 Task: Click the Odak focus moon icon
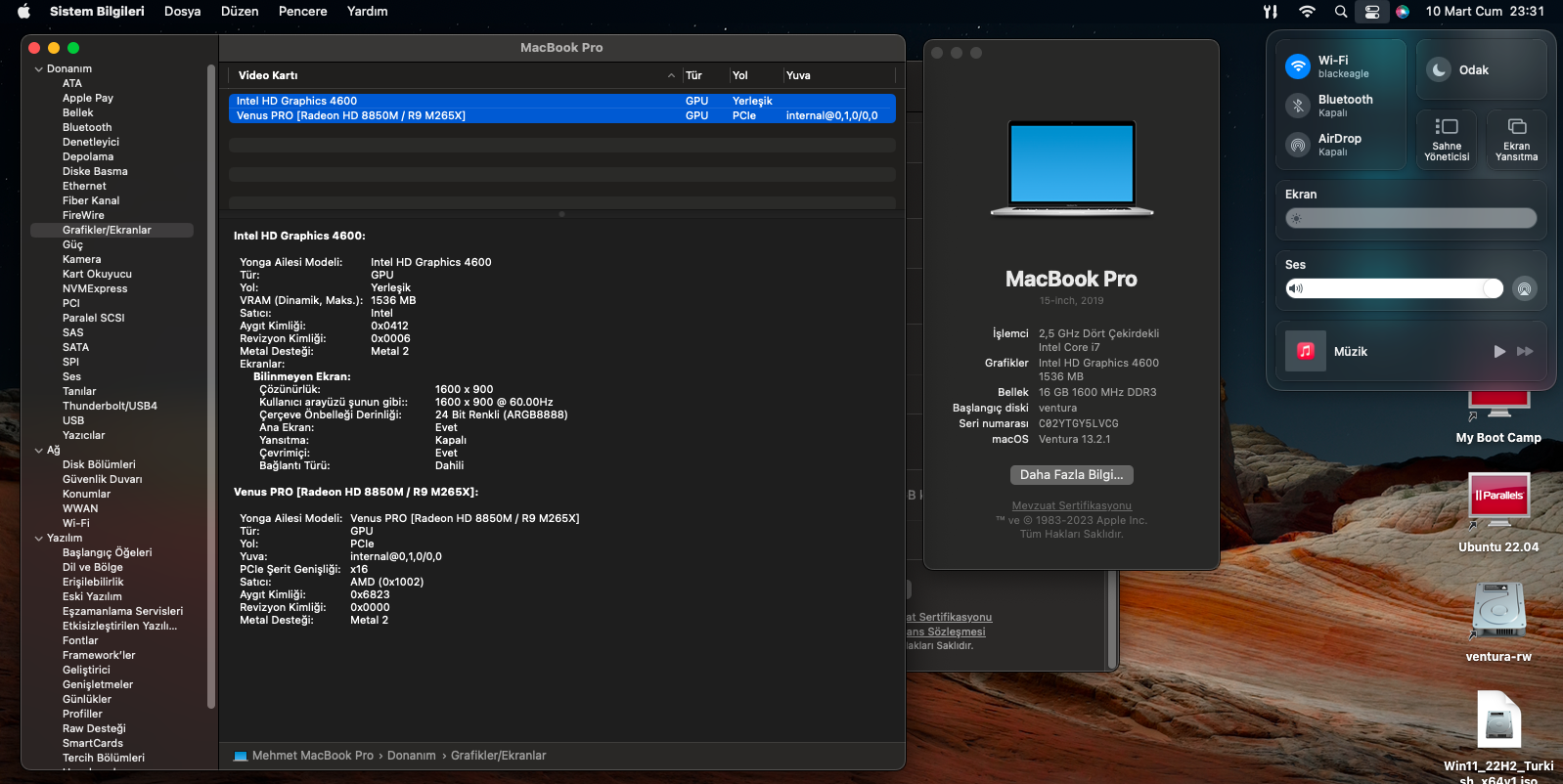tap(1439, 69)
